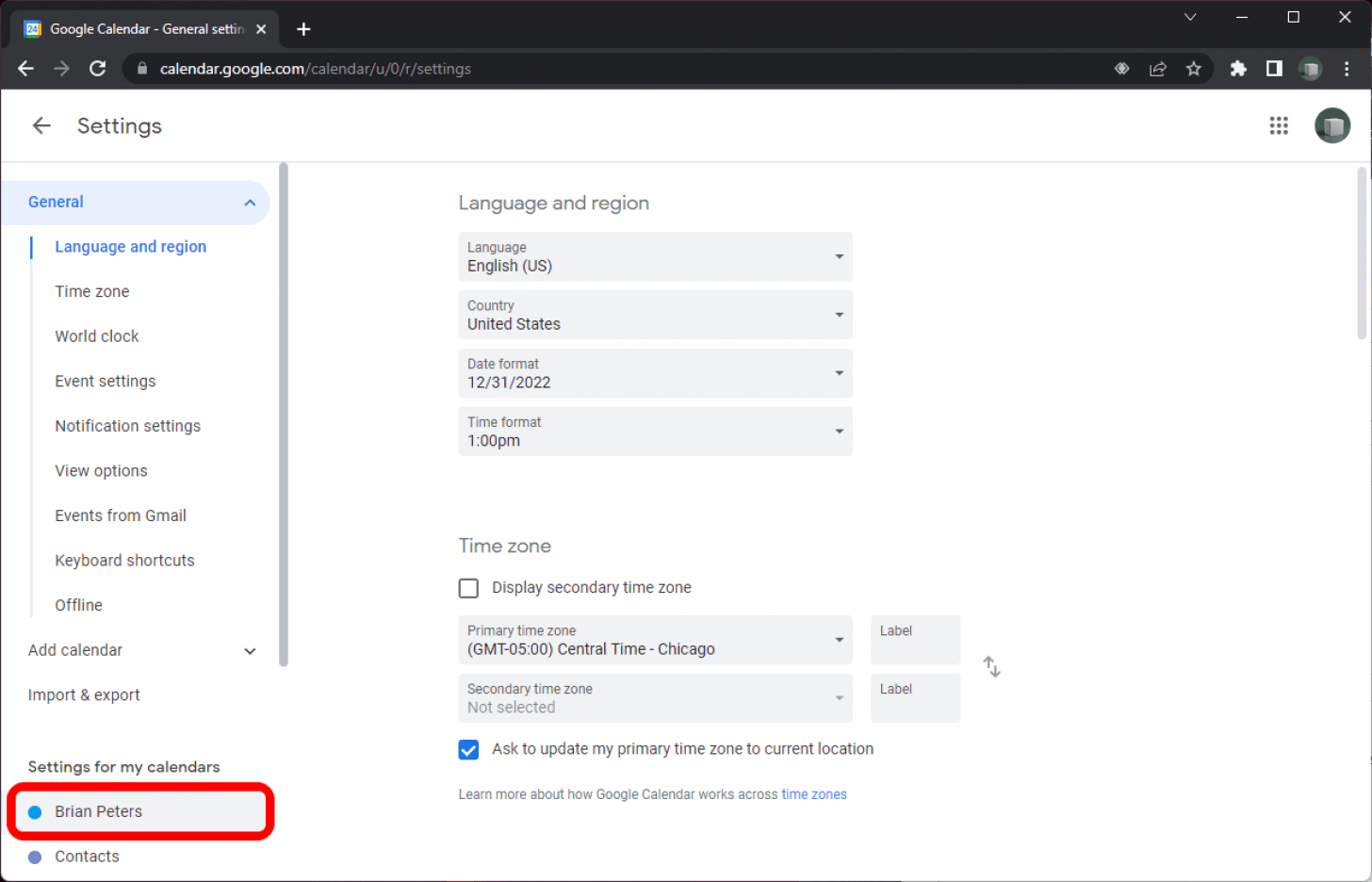
Task: Click the sidebar scrollbar
Action: tap(284, 415)
